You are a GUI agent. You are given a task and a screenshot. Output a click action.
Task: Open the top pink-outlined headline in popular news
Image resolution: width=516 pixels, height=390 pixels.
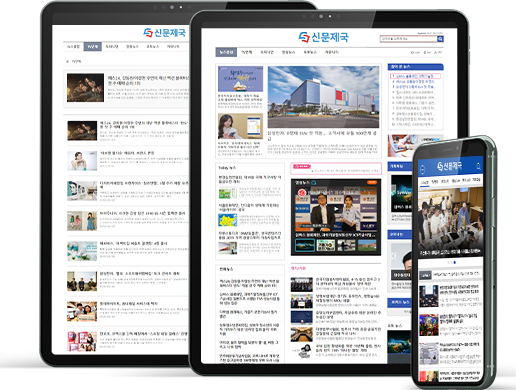415,76
